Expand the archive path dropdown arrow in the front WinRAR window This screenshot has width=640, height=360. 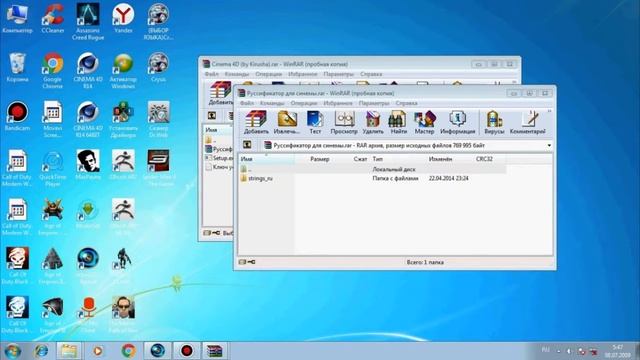[549, 145]
